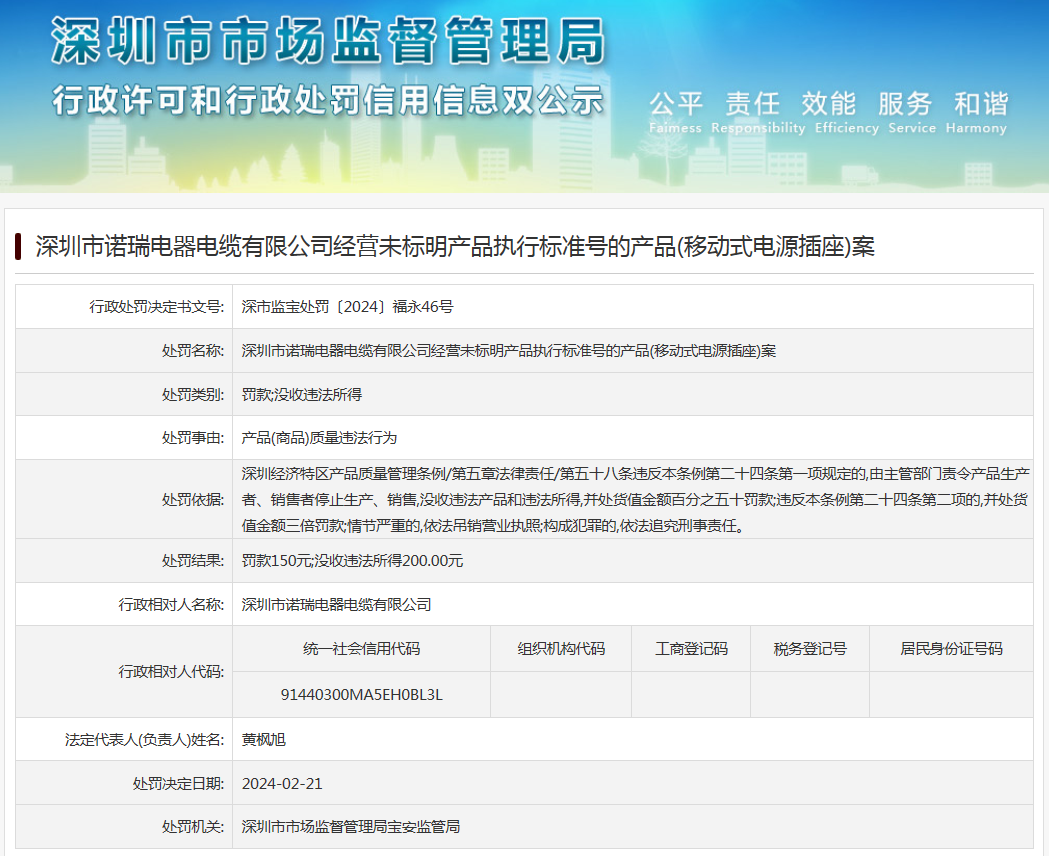Click the 处罚依据 label
Image resolution: width=1049 pixels, height=856 pixels.
pos(193,500)
